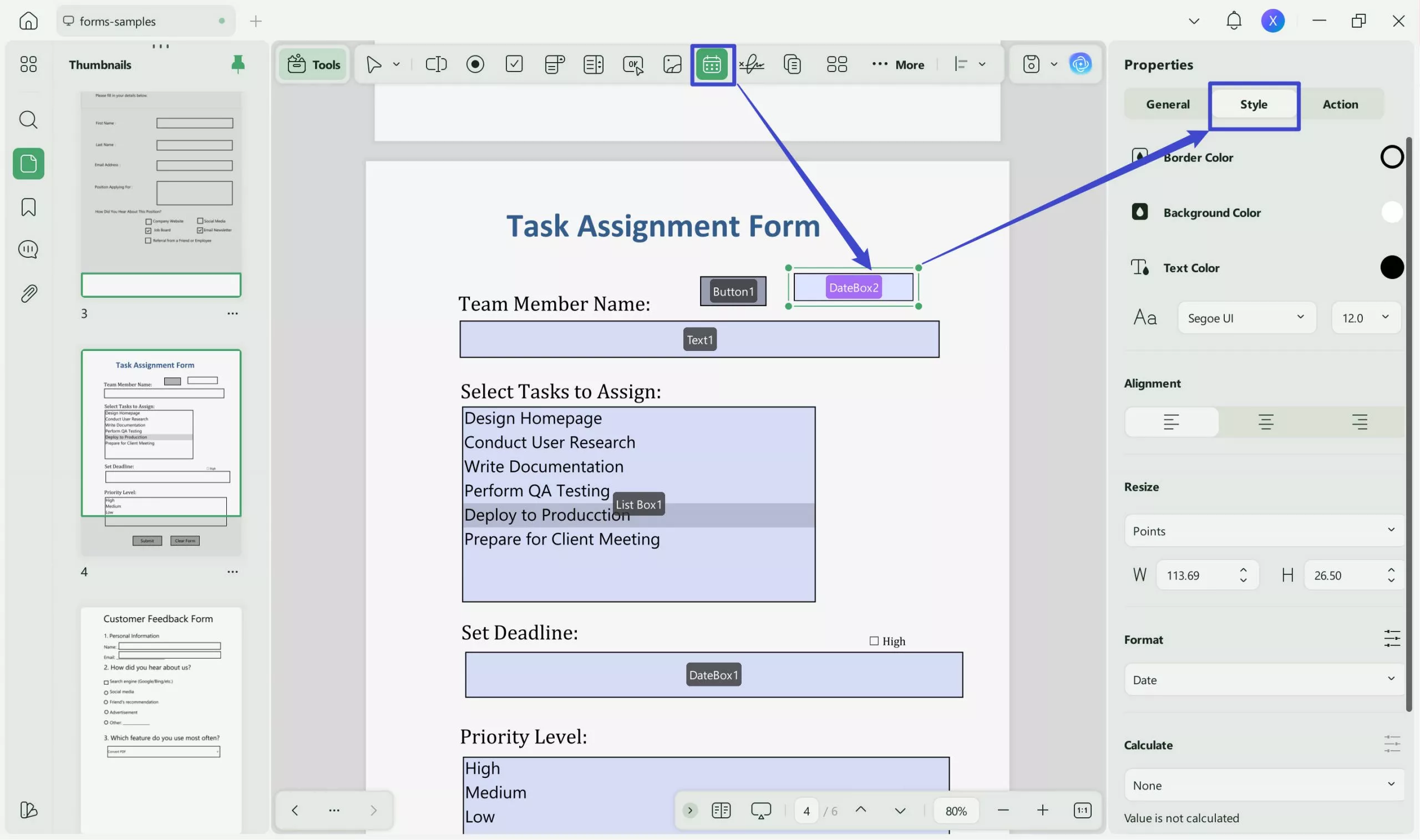Select the Checkbox form tool
Screen dimensions: 1420x840
[x=514, y=64]
